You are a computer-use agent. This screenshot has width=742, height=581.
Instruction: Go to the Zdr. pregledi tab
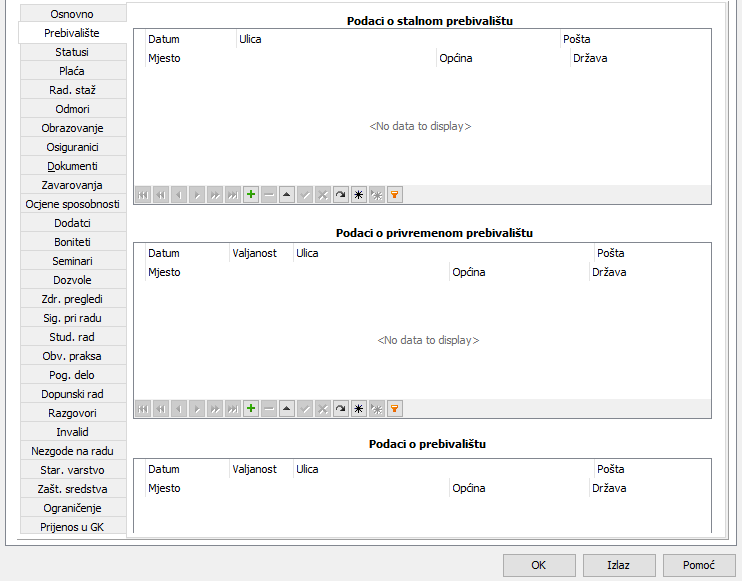point(72,299)
